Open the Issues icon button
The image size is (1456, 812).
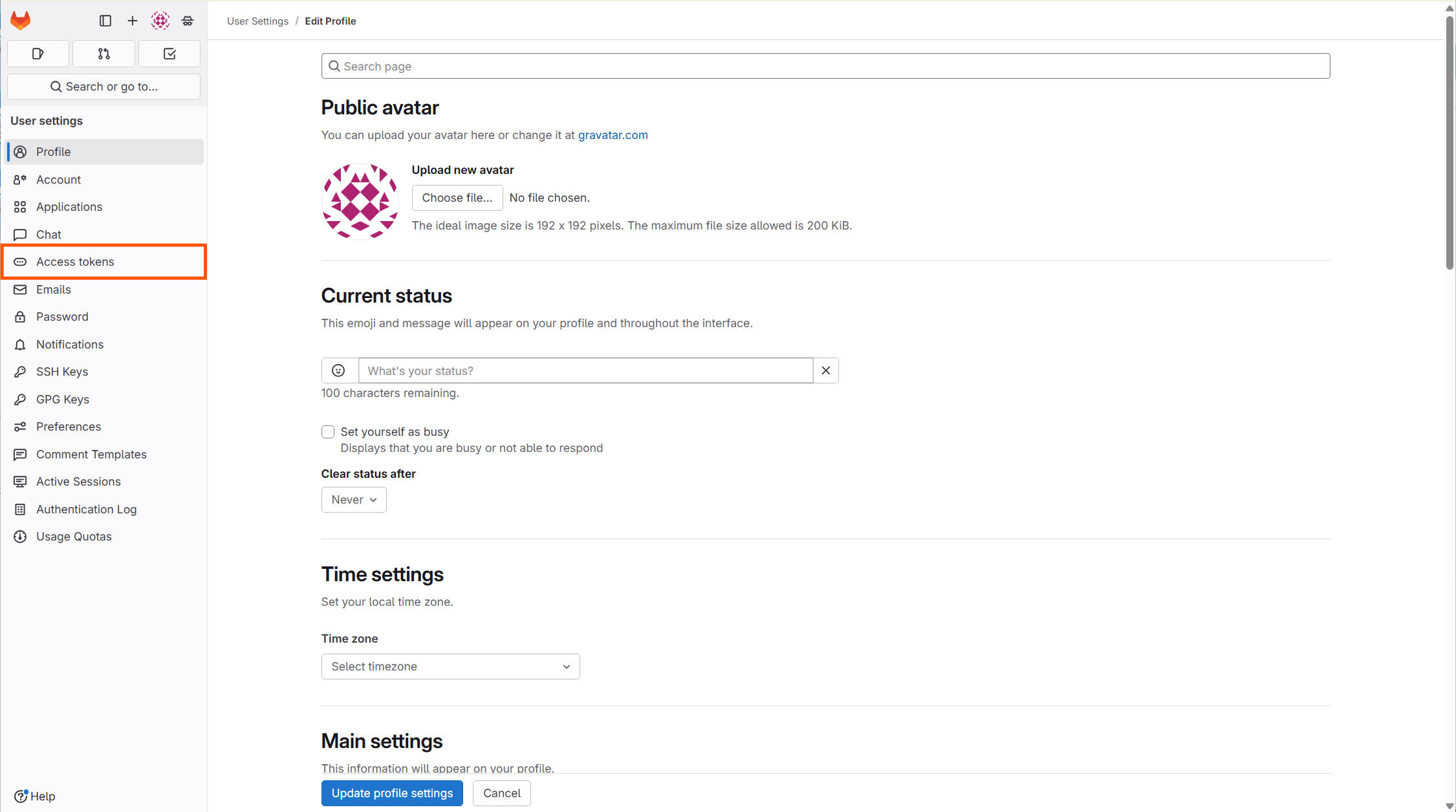click(38, 54)
